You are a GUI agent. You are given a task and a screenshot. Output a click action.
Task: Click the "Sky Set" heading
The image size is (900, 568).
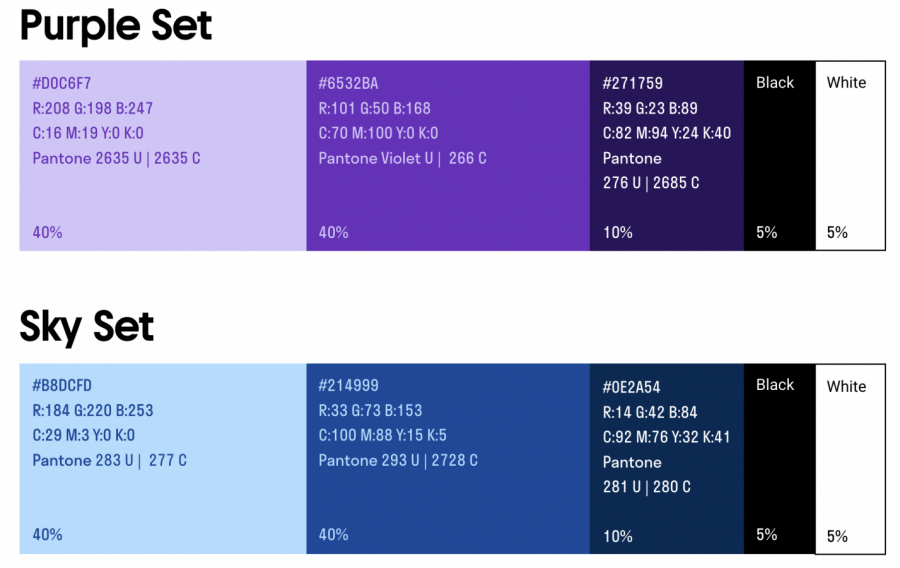coord(87,326)
